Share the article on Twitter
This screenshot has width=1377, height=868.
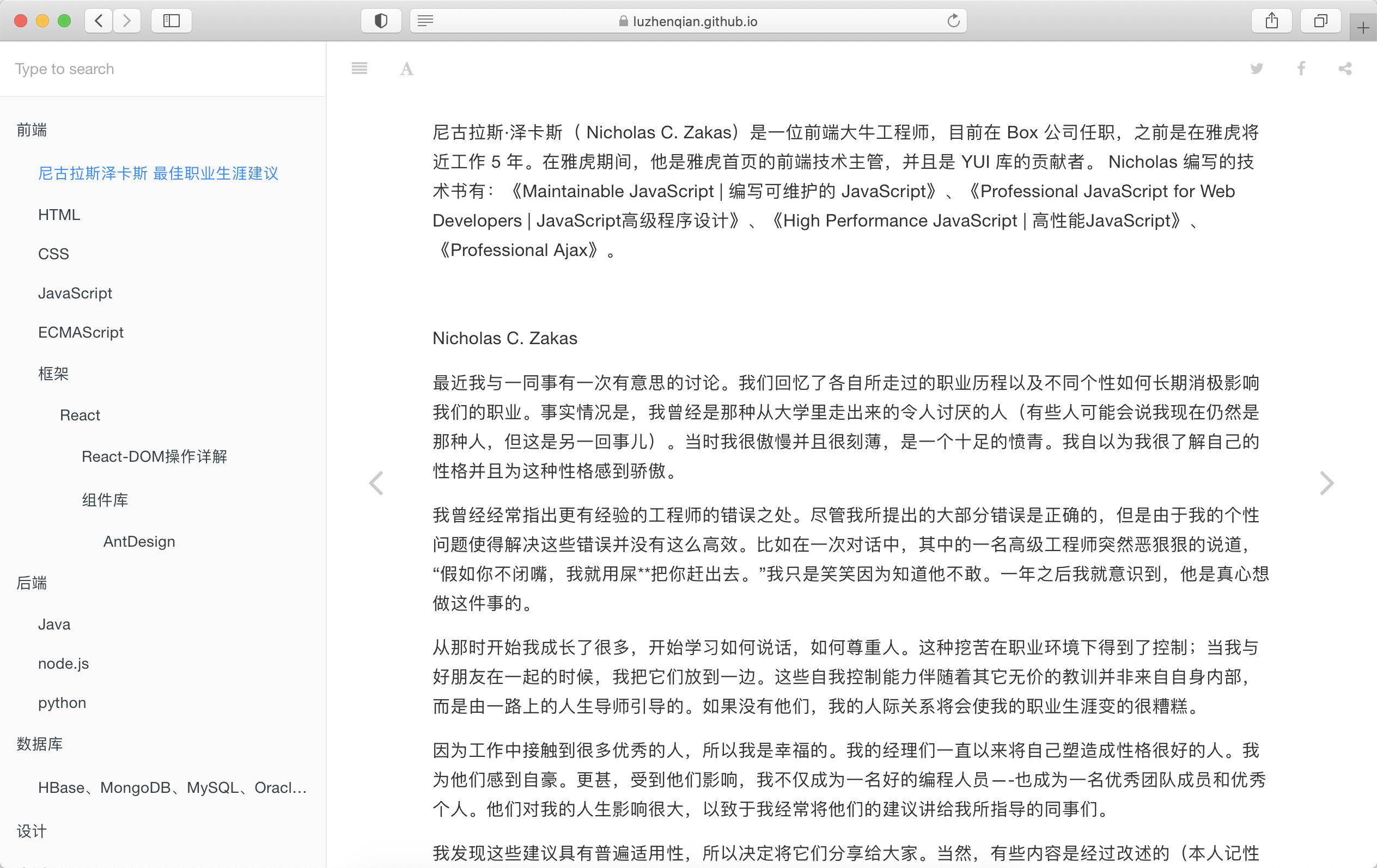(1256, 69)
